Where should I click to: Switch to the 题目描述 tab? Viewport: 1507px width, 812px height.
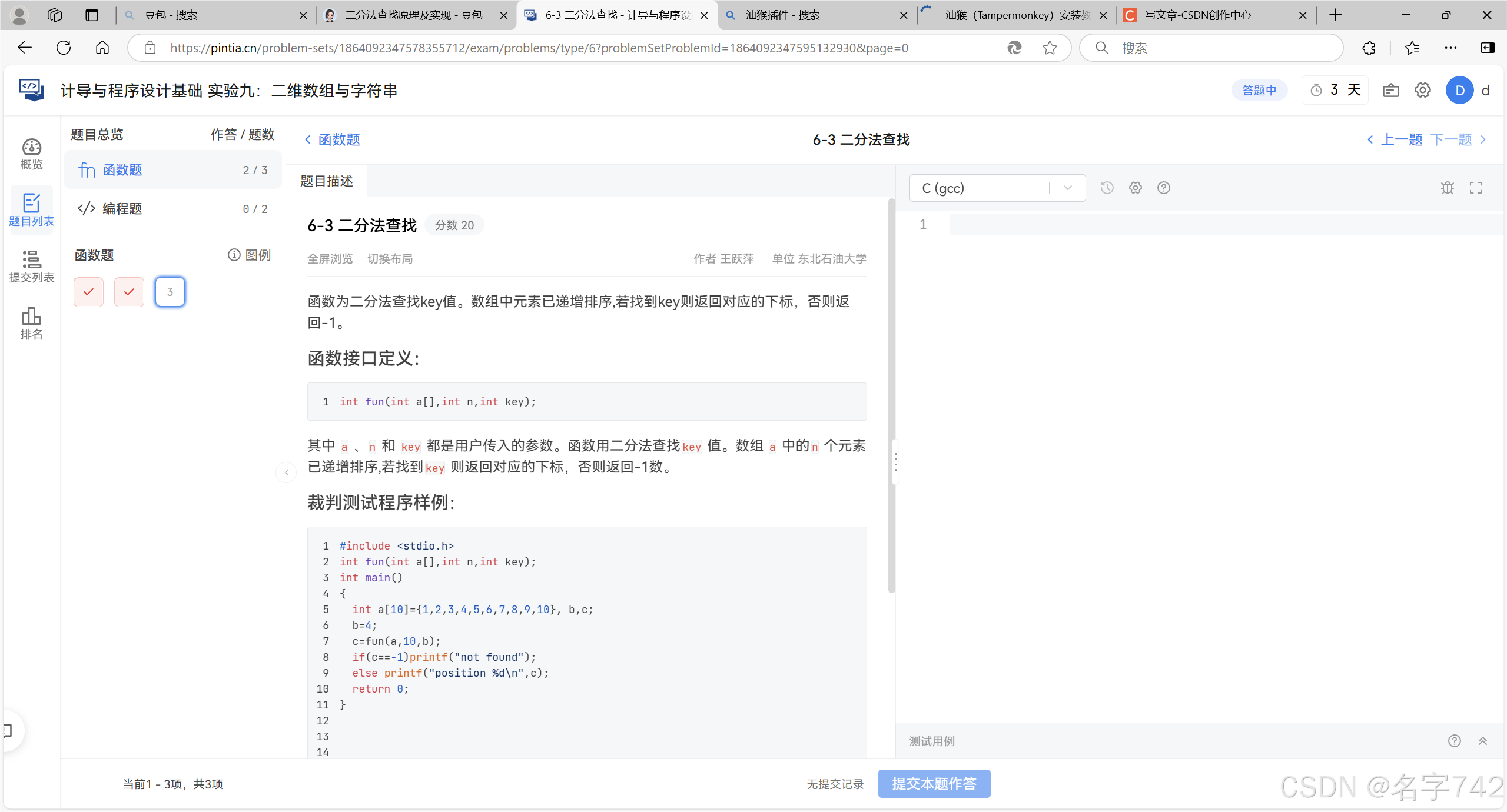(x=327, y=181)
